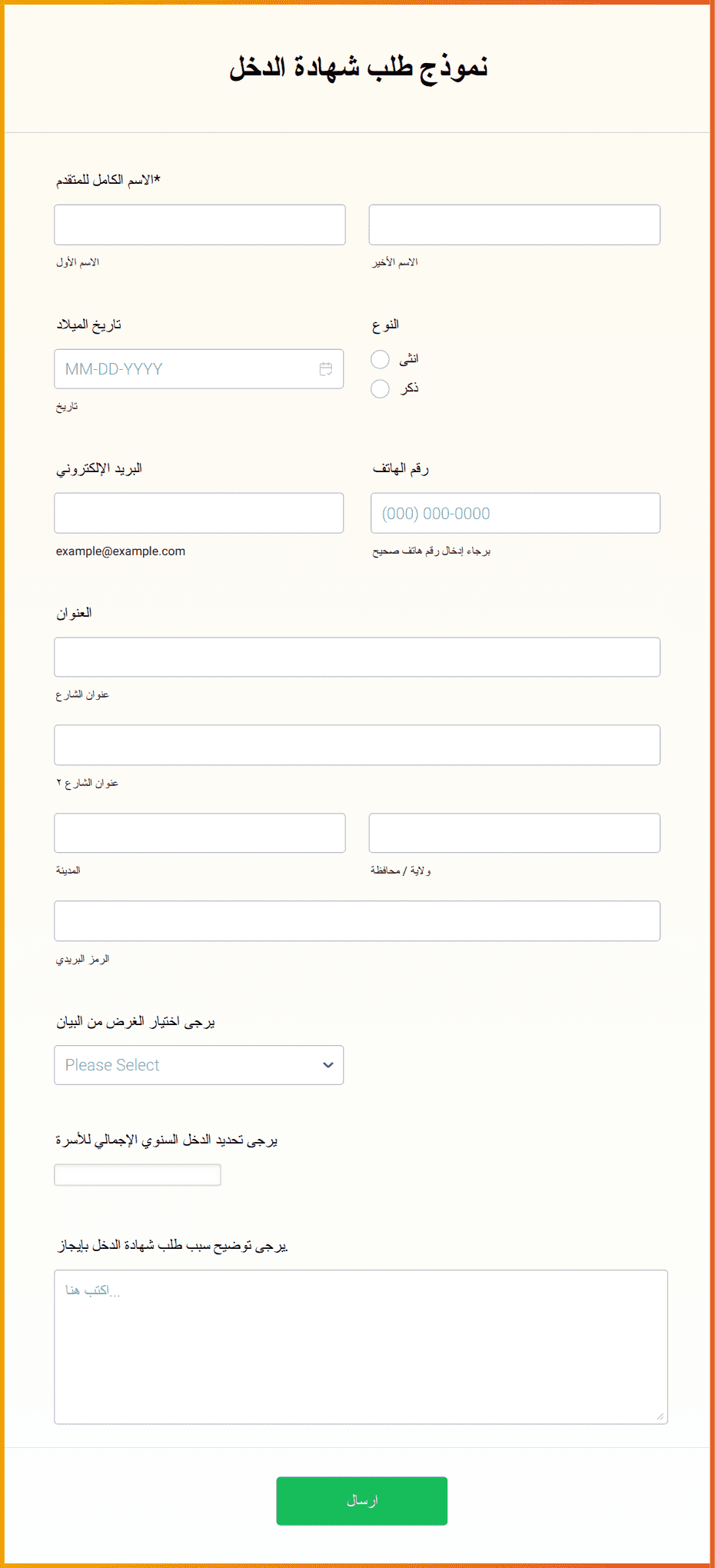Select the أنثى radio option
The height and width of the screenshot is (1568, 715).
click(380, 359)
